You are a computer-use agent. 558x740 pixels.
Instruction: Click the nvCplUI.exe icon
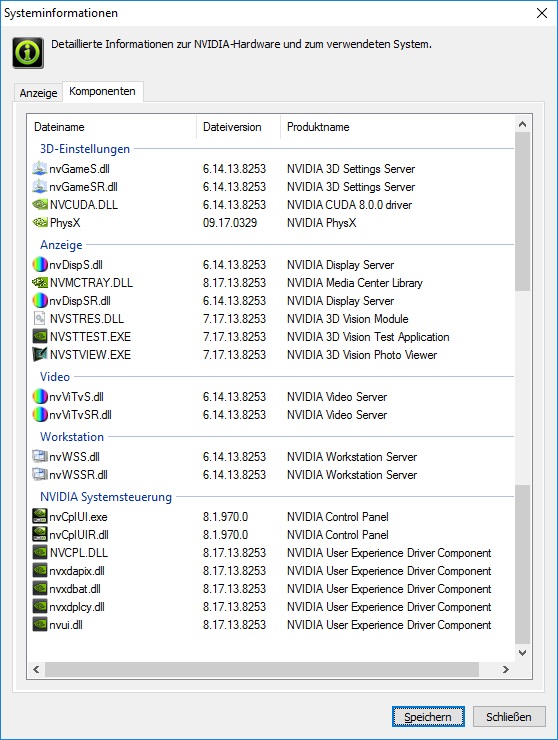coord(40,516)
